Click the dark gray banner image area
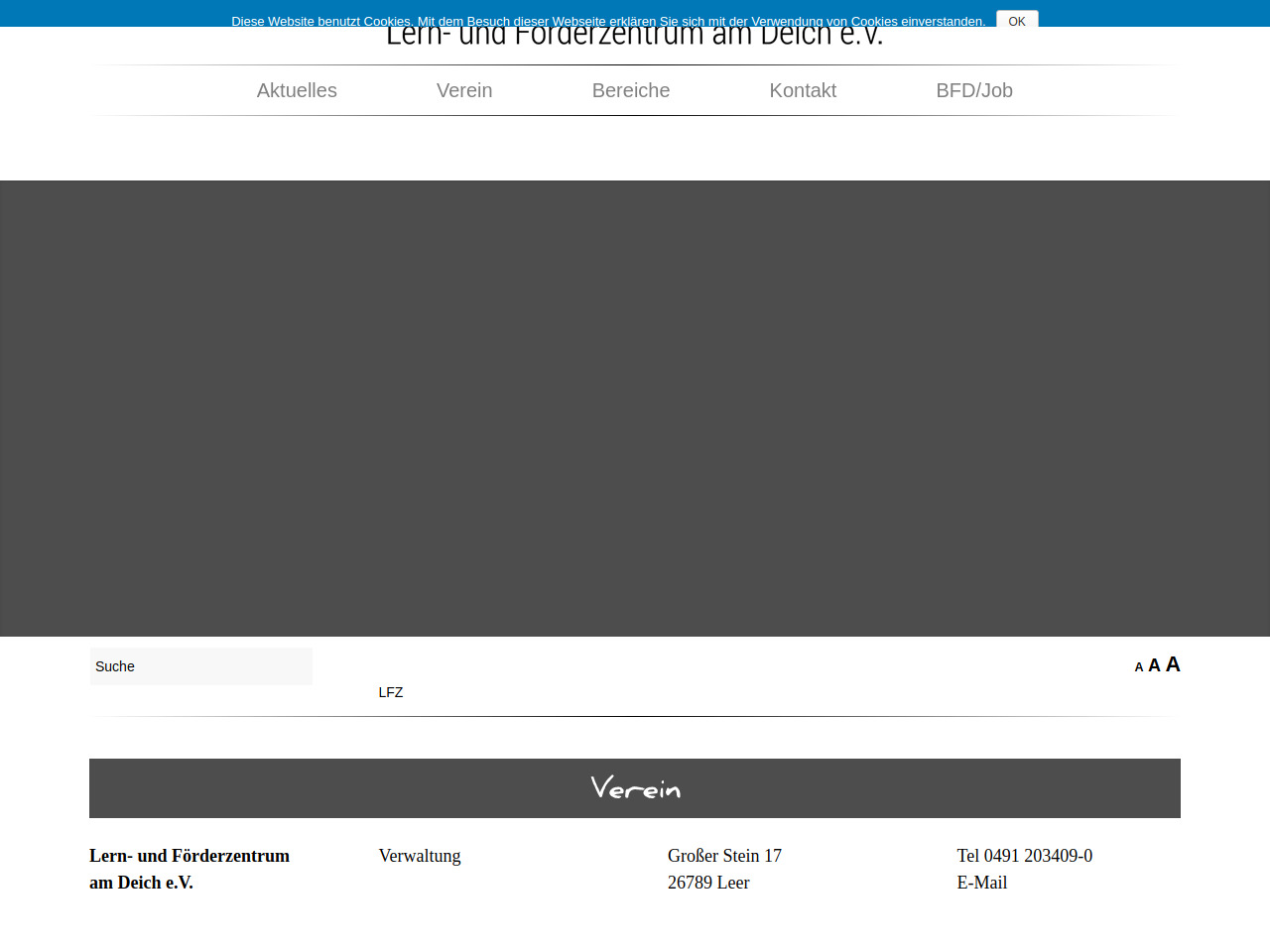This screenshot has height=952, width=1270. (x=635, y=409)
